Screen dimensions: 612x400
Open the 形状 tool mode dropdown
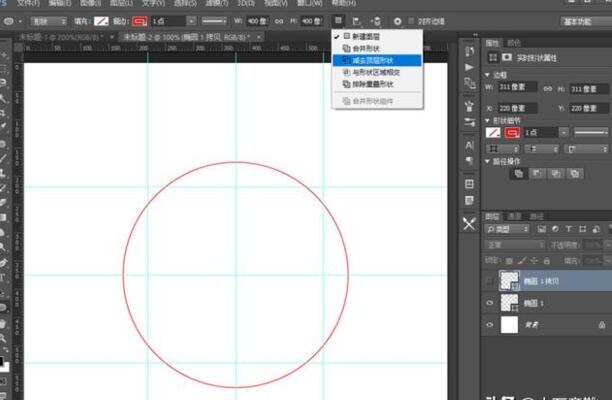pos(48,21)
